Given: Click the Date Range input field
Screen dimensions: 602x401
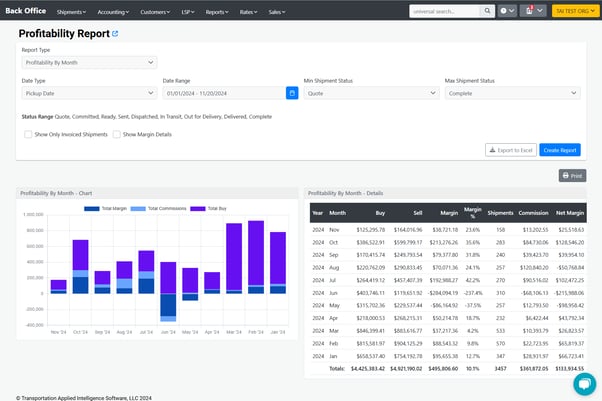Looking at the screenshot, I should [224, 93].
